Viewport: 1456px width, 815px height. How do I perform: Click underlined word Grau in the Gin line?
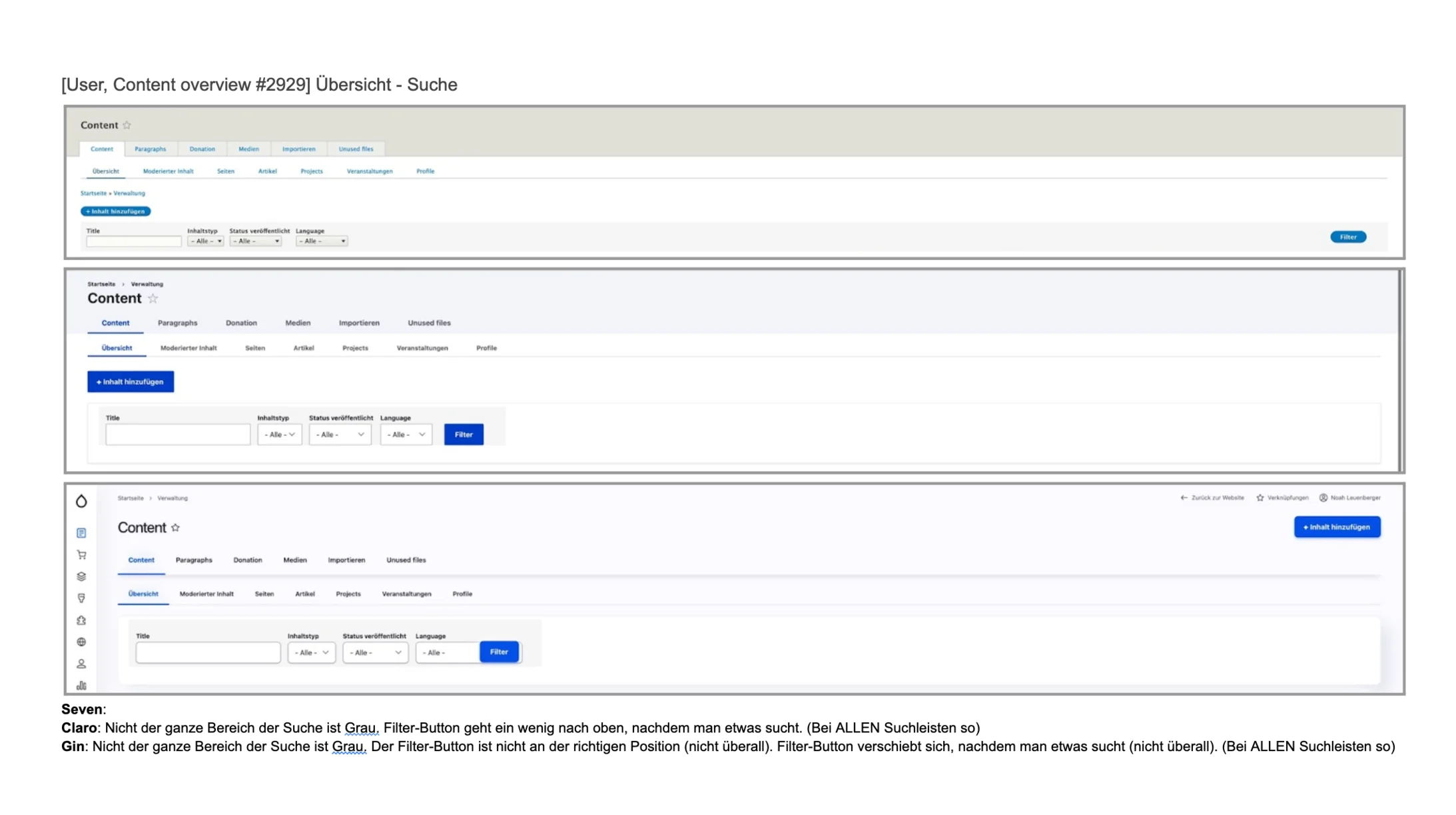point(349,746)
